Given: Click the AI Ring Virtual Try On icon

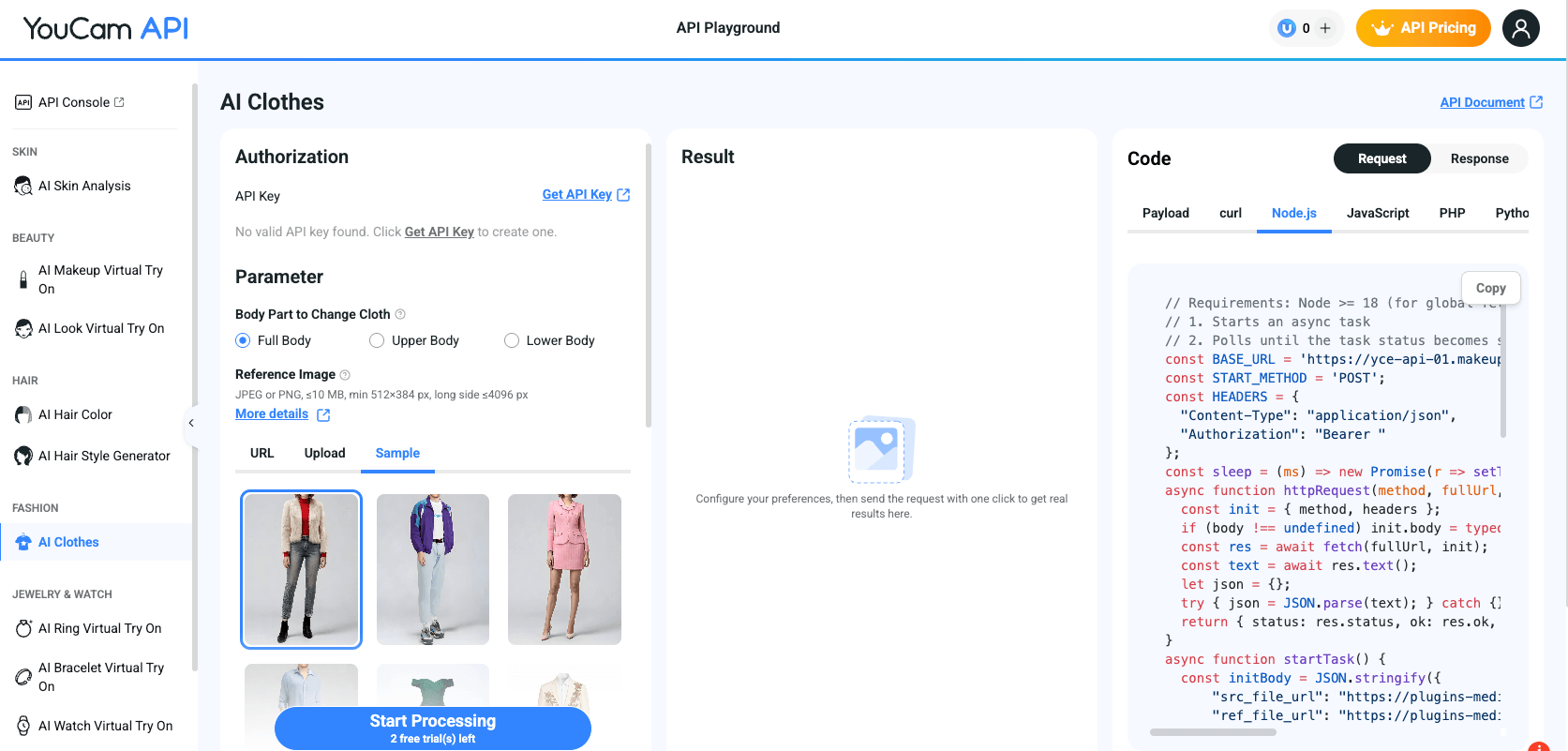Looking at the screenshot, I should point(23,628).
